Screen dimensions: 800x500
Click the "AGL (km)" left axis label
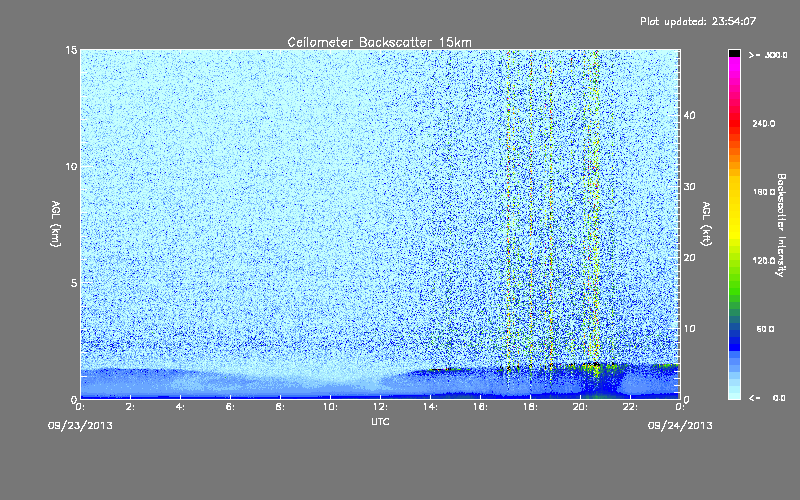pos(56,224)
